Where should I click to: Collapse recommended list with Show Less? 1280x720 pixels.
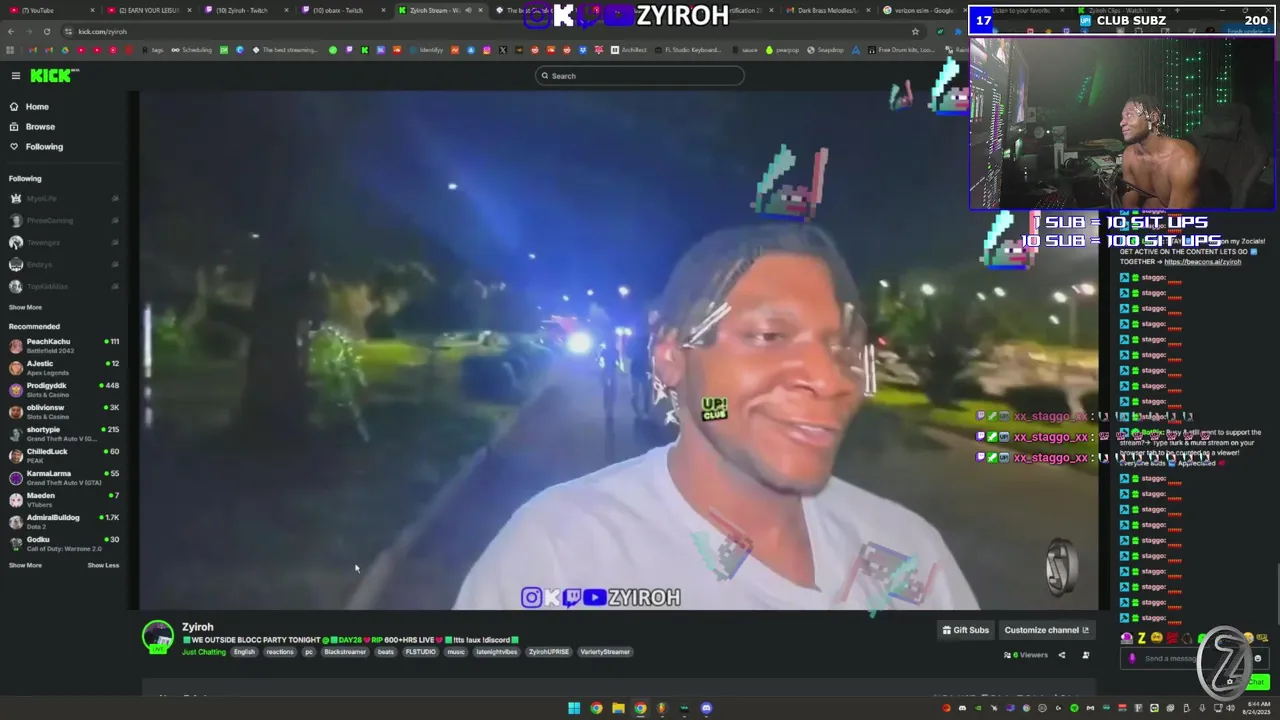click(x=103, y=565)
